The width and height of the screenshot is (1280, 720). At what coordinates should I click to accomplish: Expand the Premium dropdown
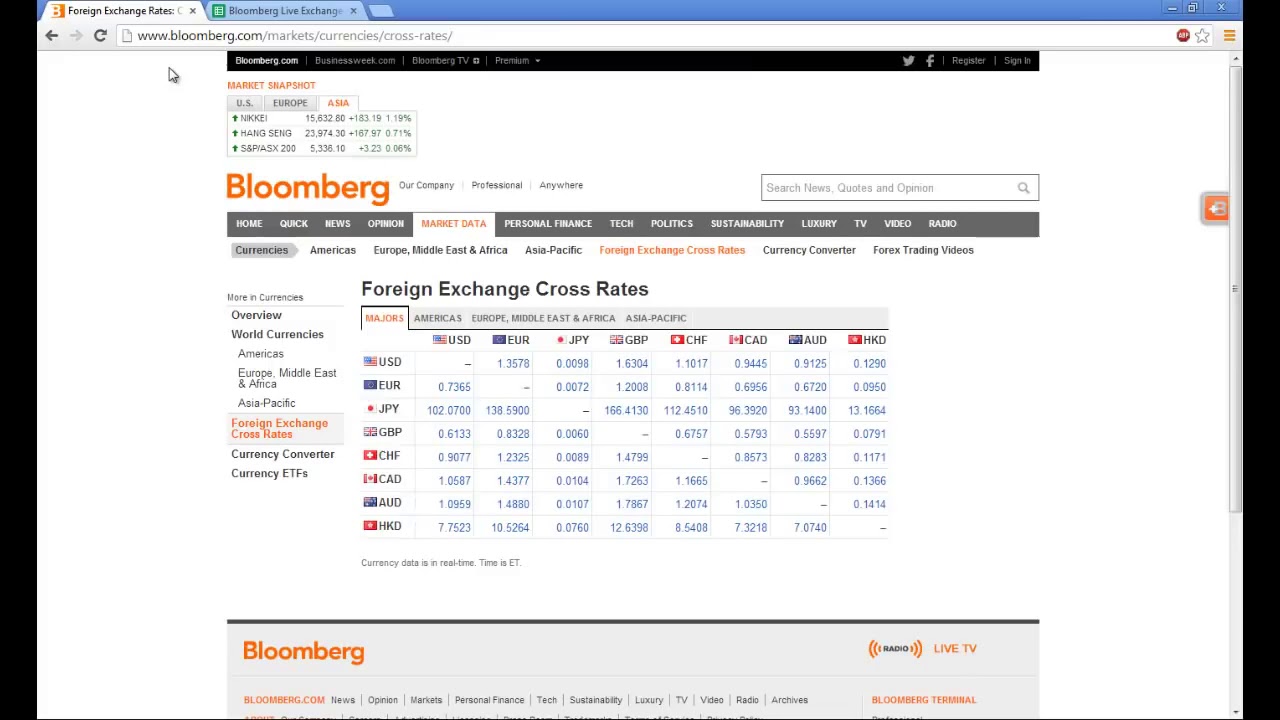pyautogui.click(x=517, y=61)
